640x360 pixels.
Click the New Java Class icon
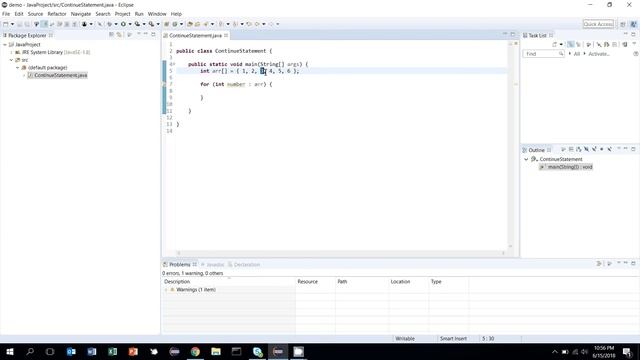click(175, 24)
